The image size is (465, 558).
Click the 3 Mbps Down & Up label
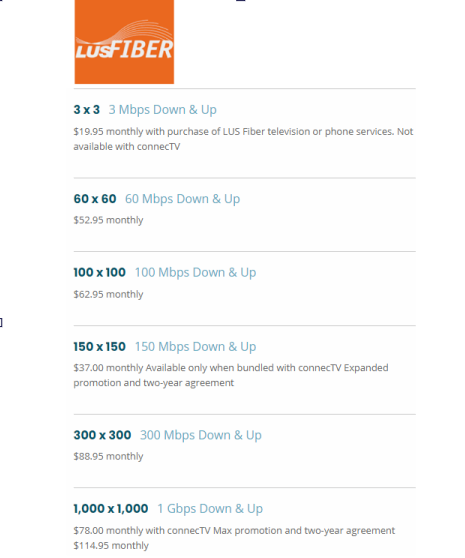163,110
